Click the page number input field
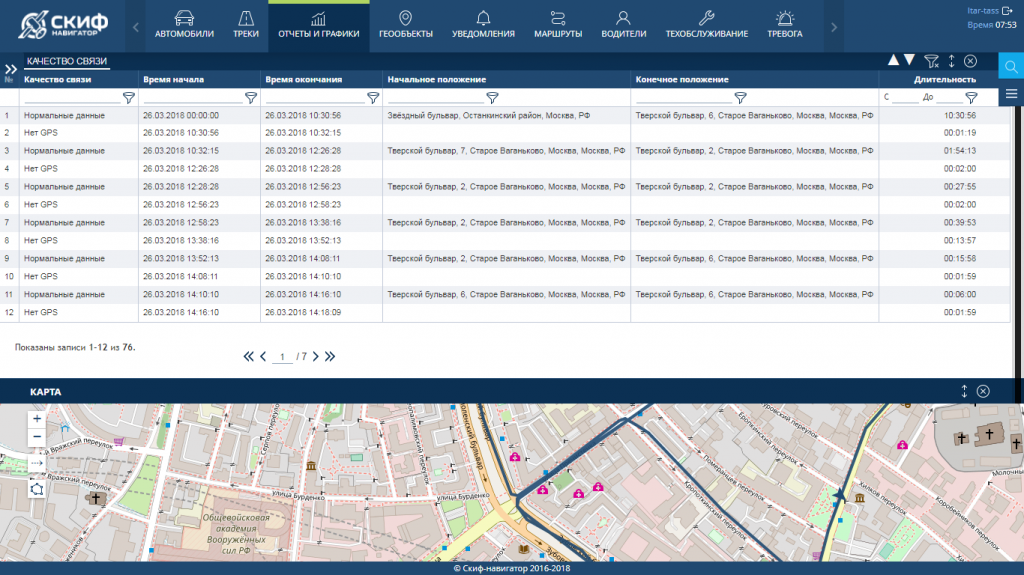 coord(282,357)
